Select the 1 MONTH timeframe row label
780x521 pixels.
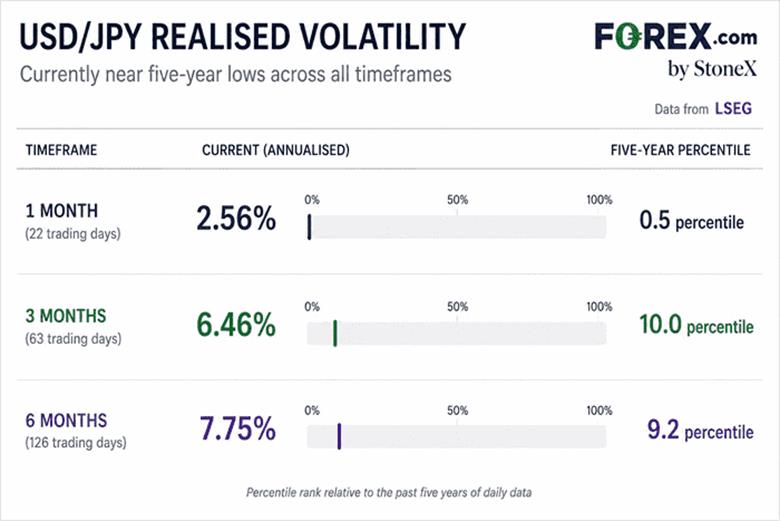click(x=62, y=211)
